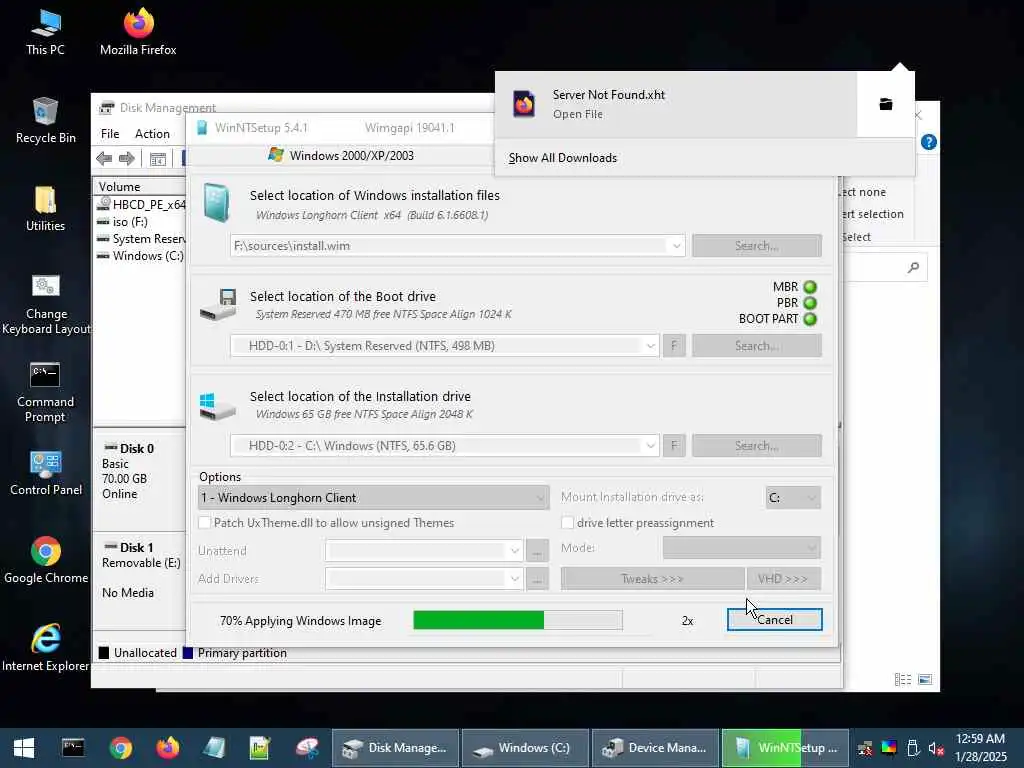Launch Internet Explorer from the desktop
The image size is (1024, 768).
tap(45, 648)
